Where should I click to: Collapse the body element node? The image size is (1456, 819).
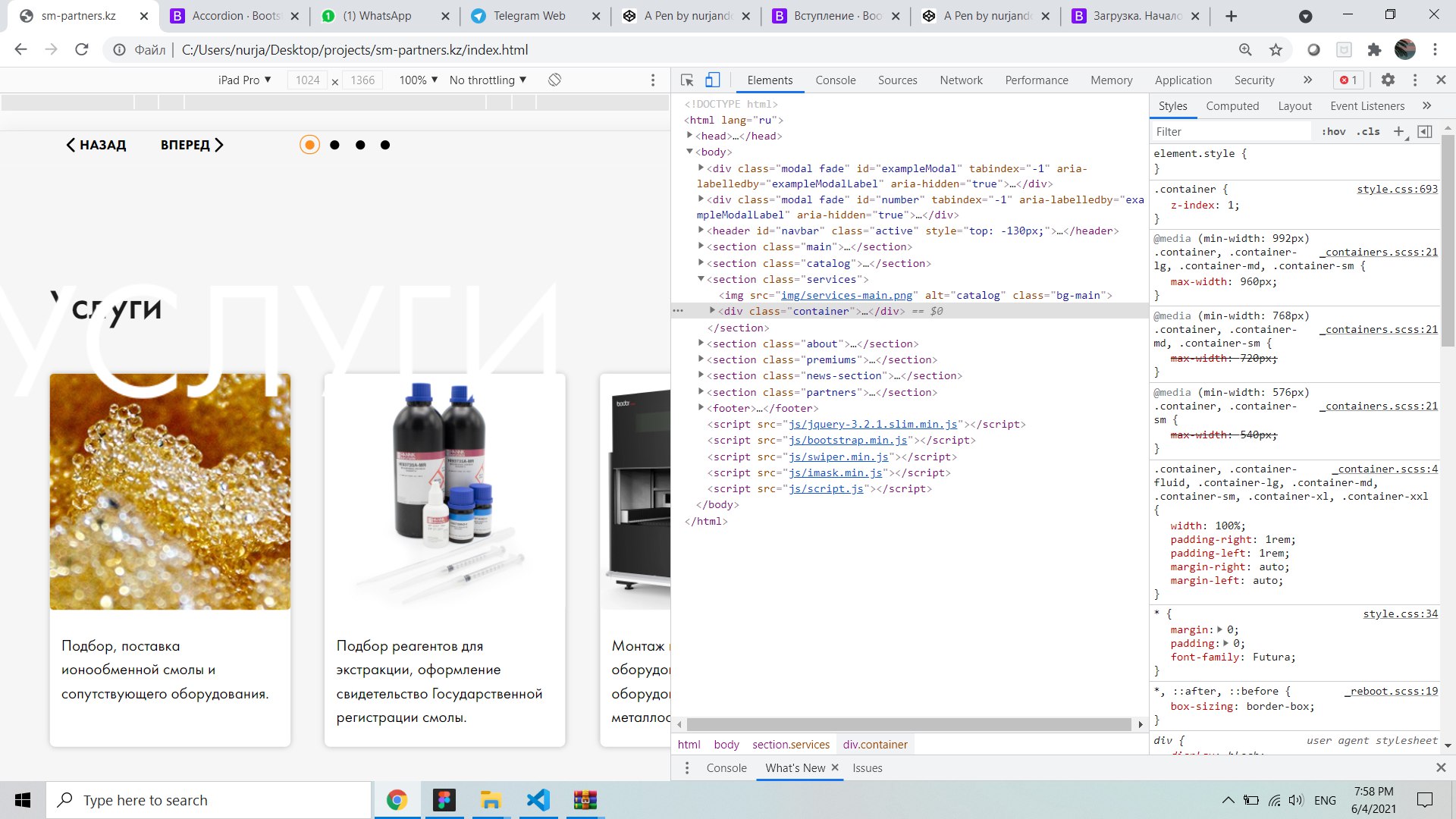pos(689,152)
